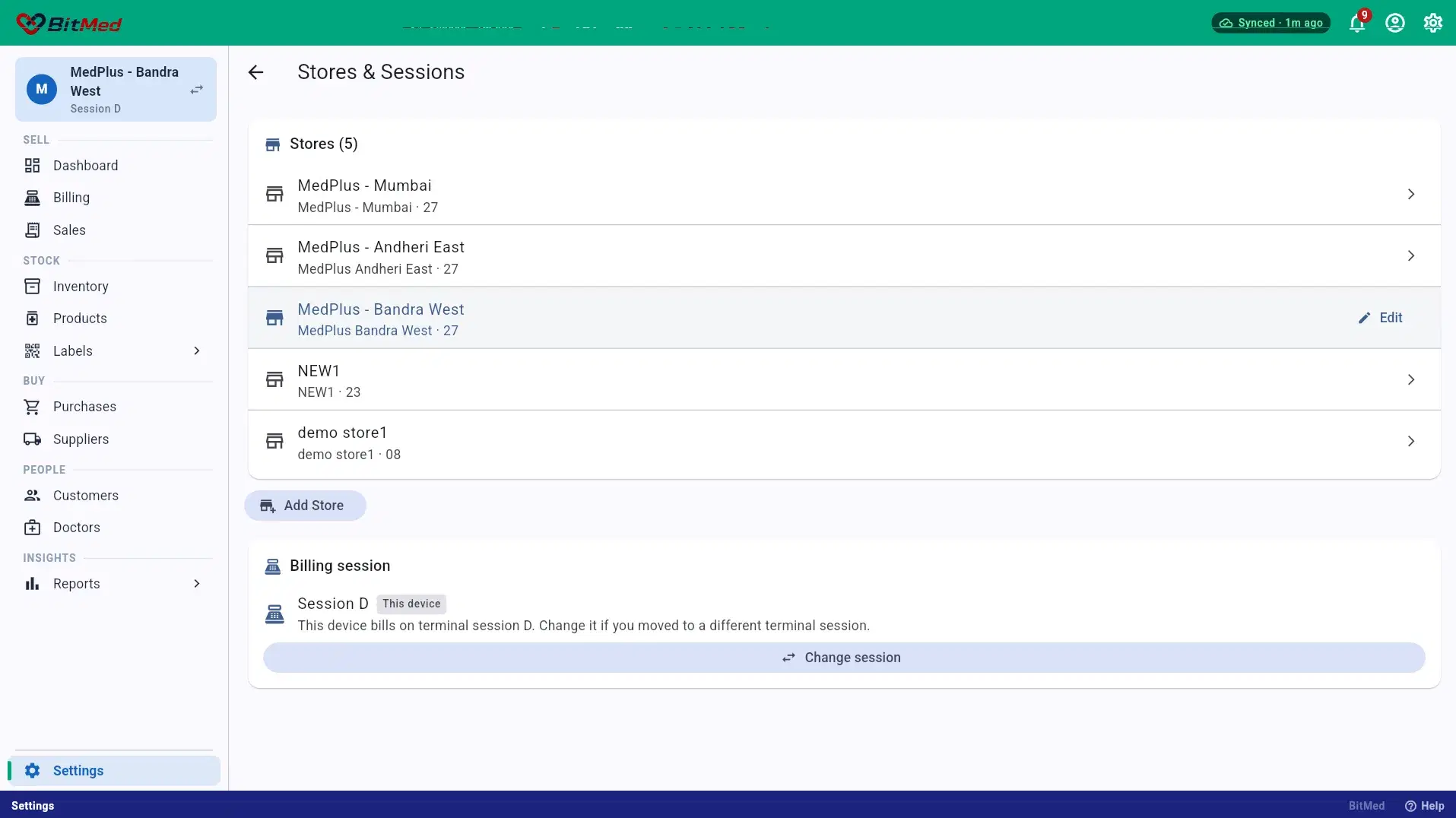Open Dashboard from the sidebar
This screenshot has width=1456, height=818.
pyautogui.click(x=114, y=166)
